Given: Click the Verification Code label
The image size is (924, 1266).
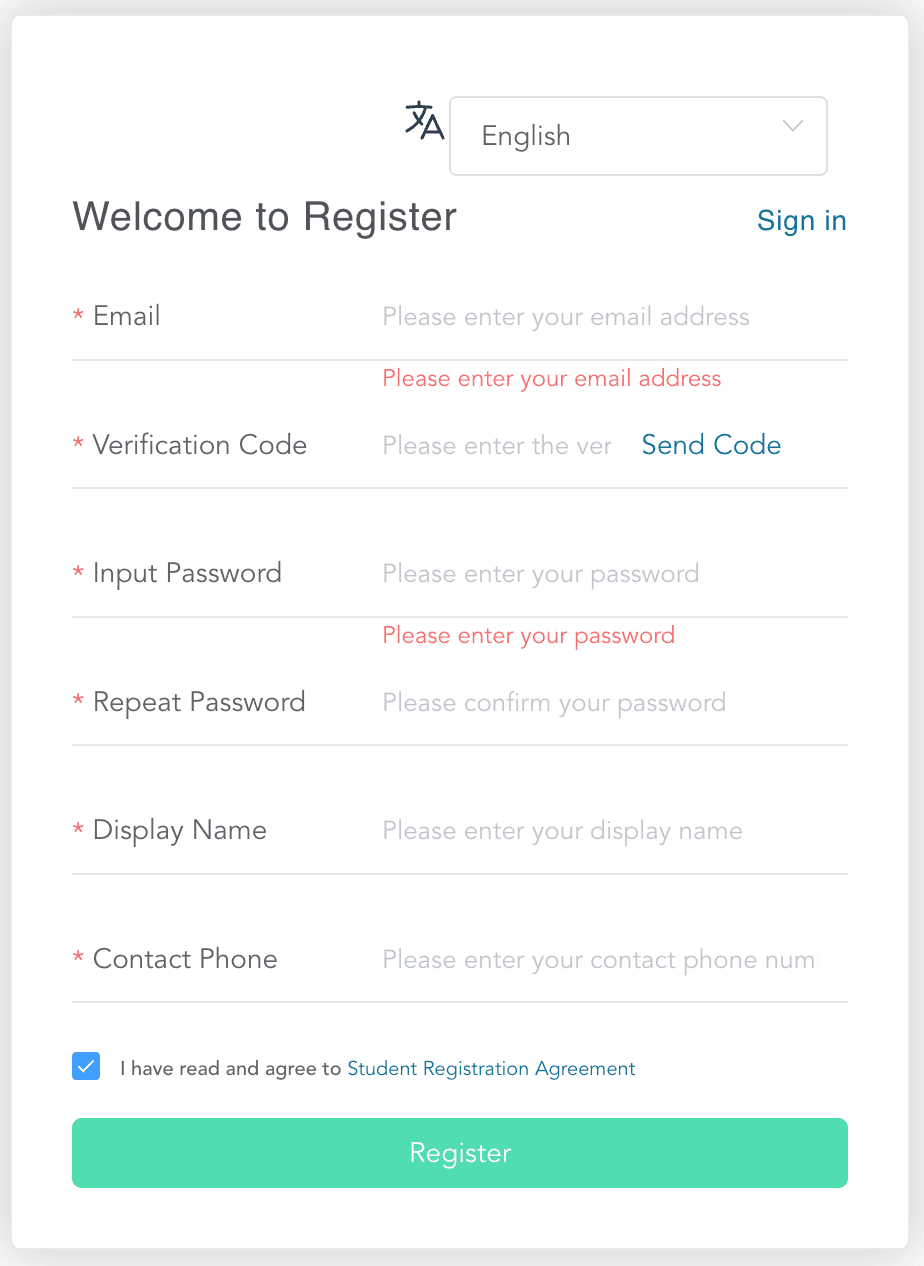Looking at the screenshot, I should pyautogui.click(x=199, y=445).
